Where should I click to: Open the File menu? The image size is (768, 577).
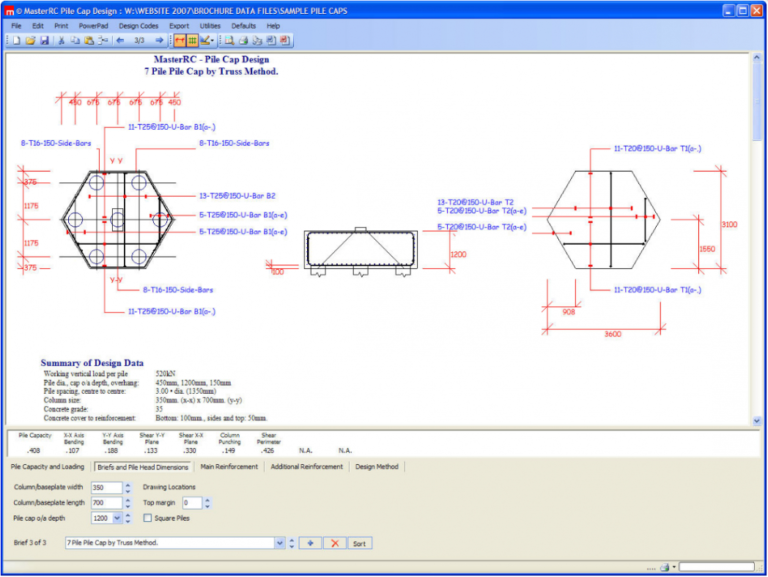point(16,26)
